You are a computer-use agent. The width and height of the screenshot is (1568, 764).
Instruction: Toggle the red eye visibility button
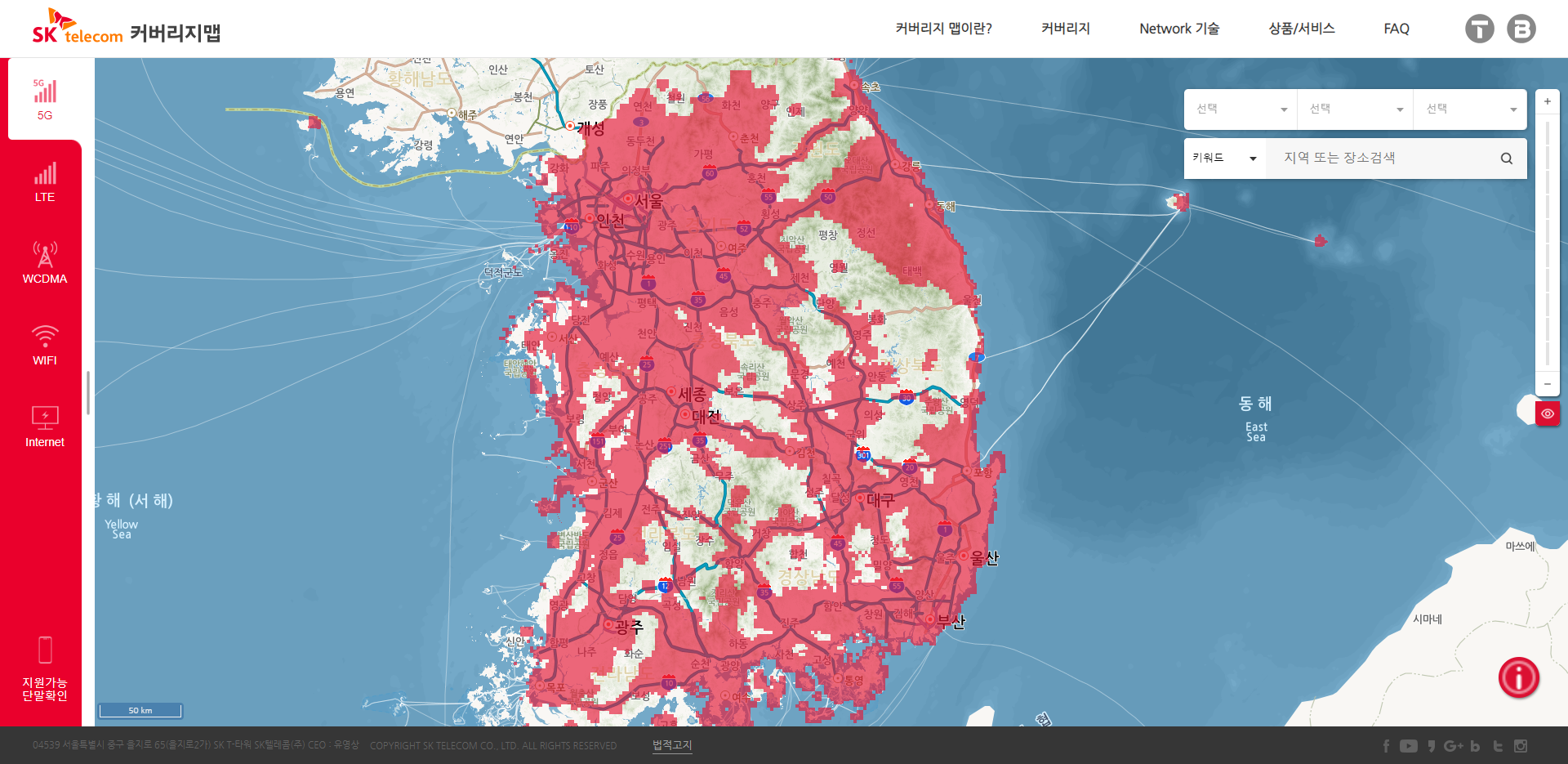click(1547, 413)
